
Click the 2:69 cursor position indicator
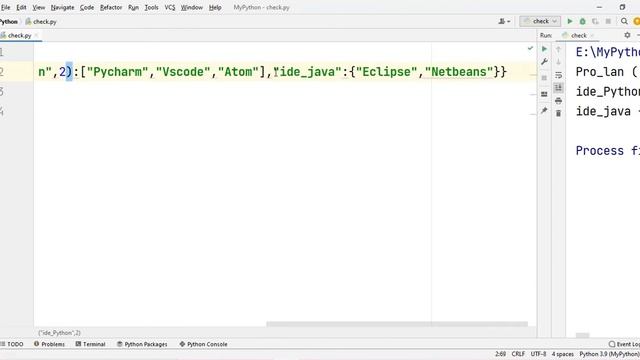click(x=500, y=354)
